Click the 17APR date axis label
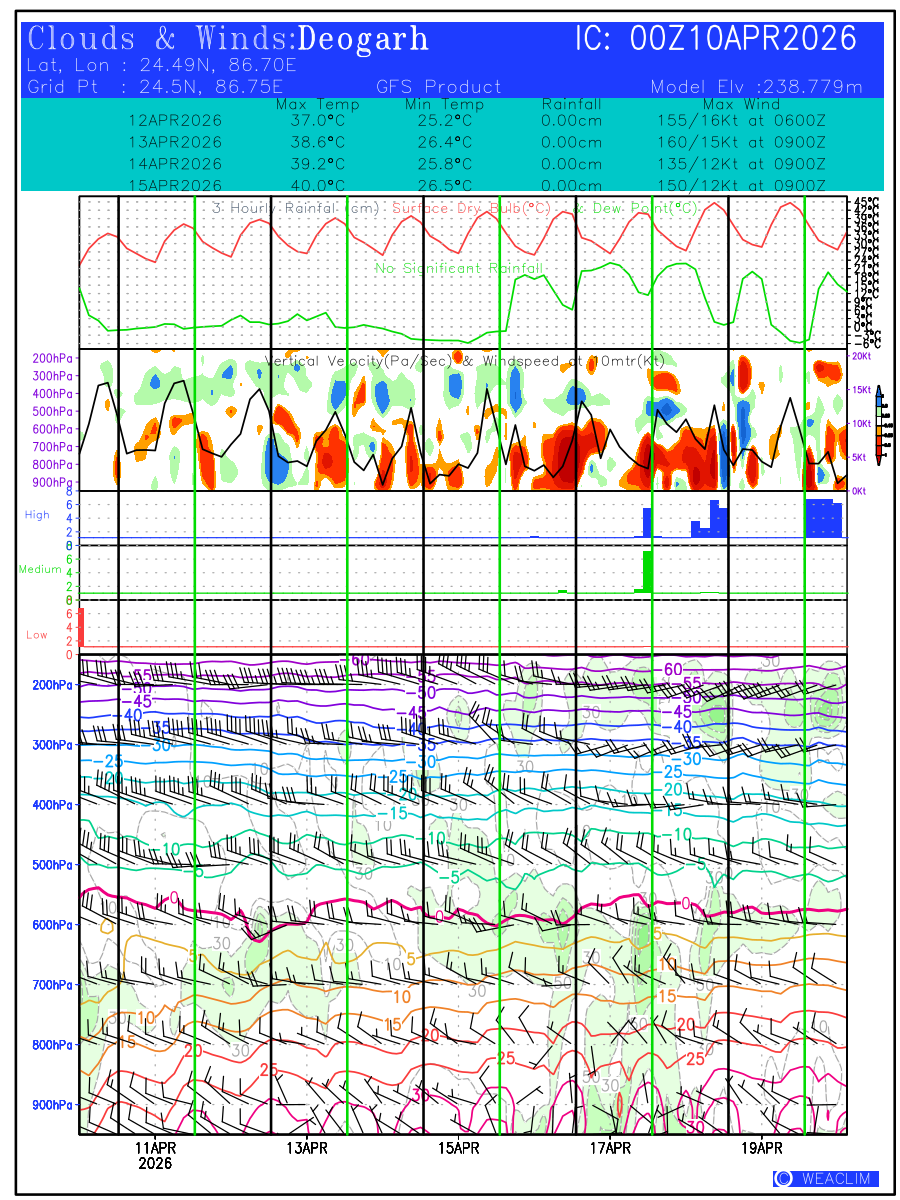This screenshot has width=900, height=1200. (x=610, y=1147)
